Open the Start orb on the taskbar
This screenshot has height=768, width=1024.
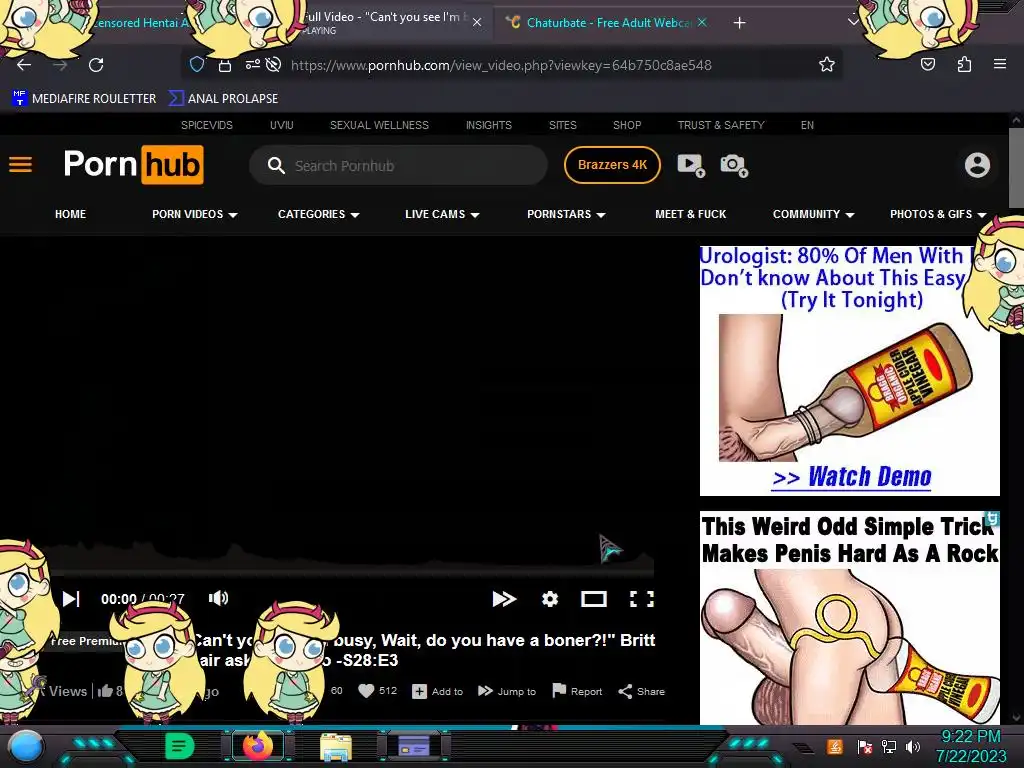(x=25, y=746)
